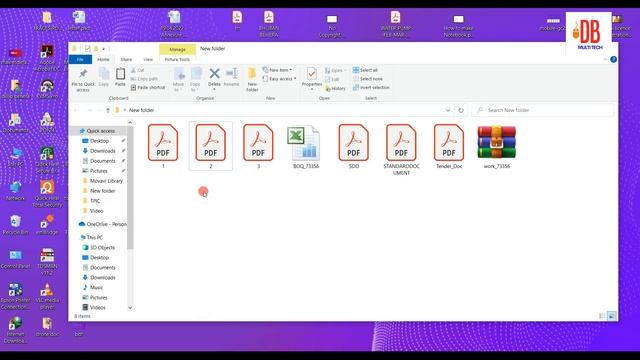Click Invert selection in ribbon
The image size is (640, 360).
tap(371, 87)
